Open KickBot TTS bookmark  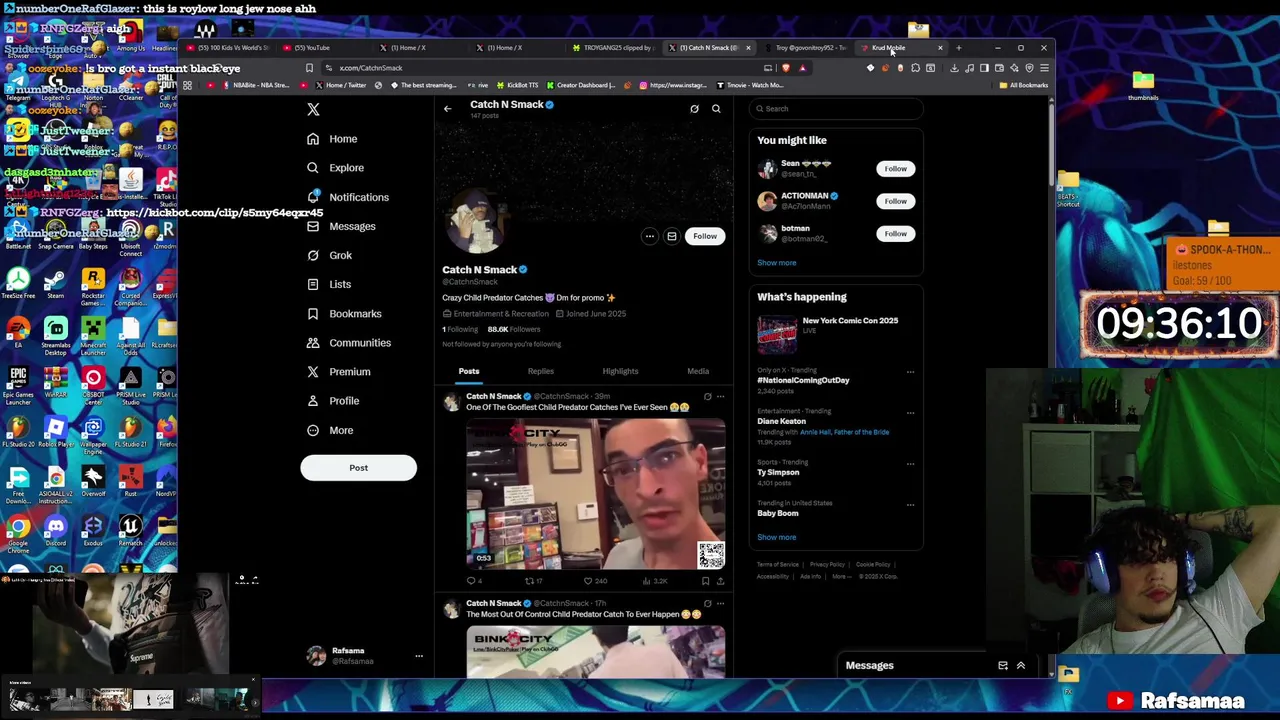[x=518, y=85]
